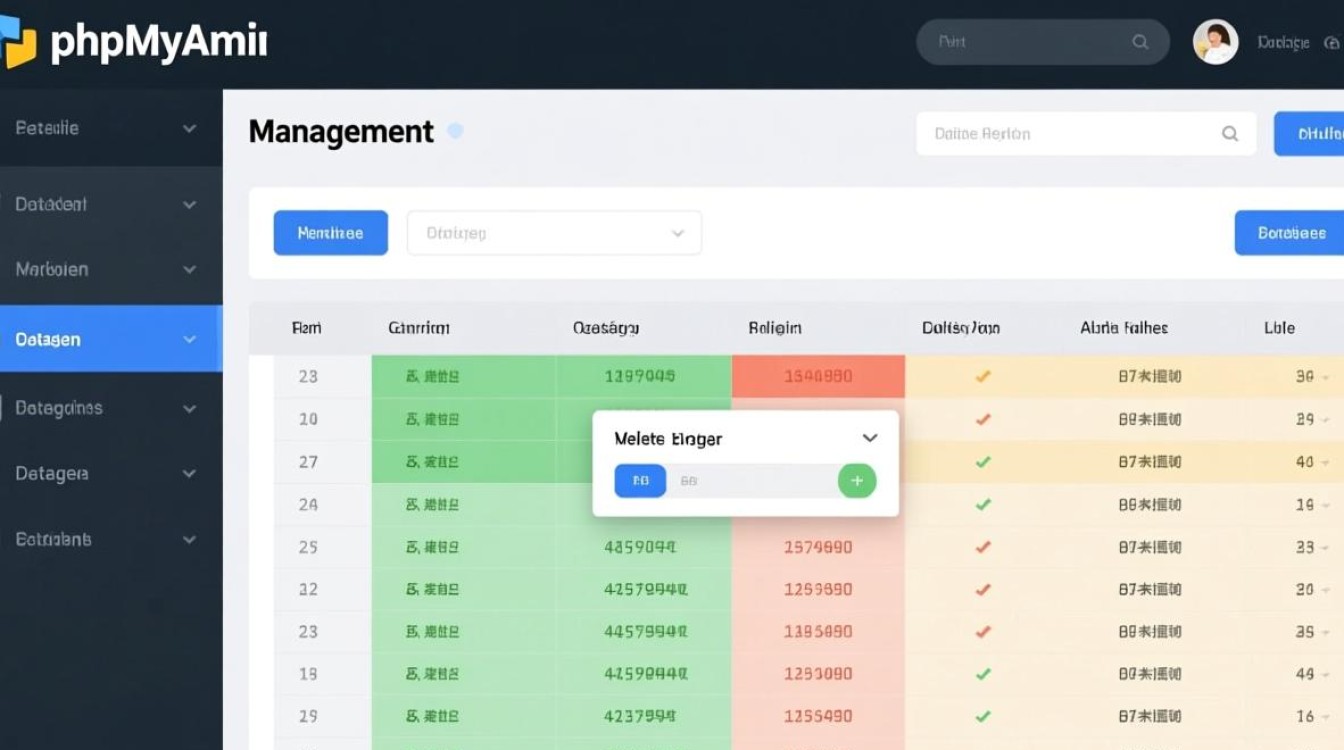This screenshot has height=750, width=1344.
Task: Select the highlighted Detagen sidebar item
Action: [x=110, y=340]
